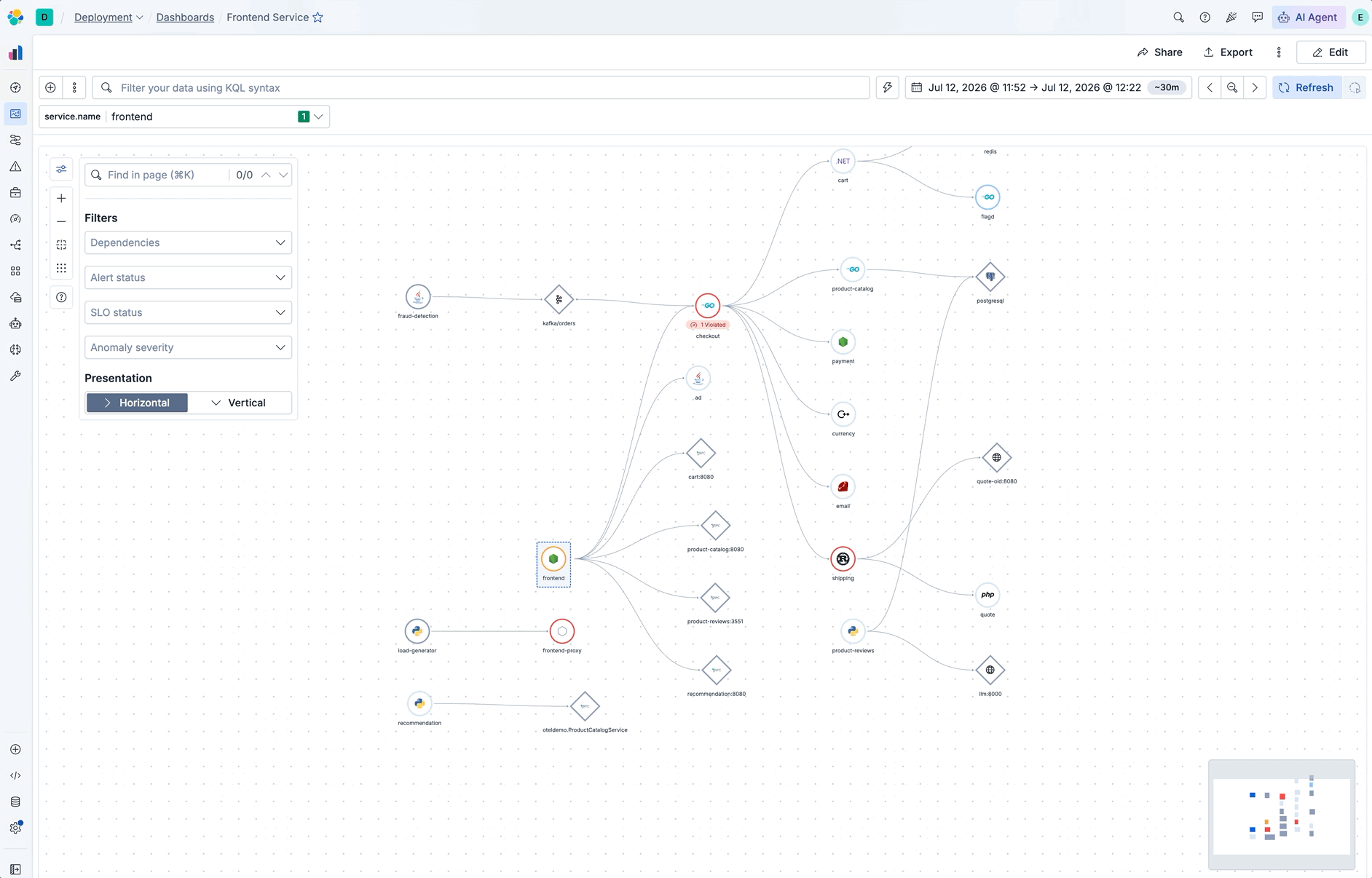Screen dimensions: 1372x878
Task: Click the recommendation Python node
Action: (x=419, y=703)
